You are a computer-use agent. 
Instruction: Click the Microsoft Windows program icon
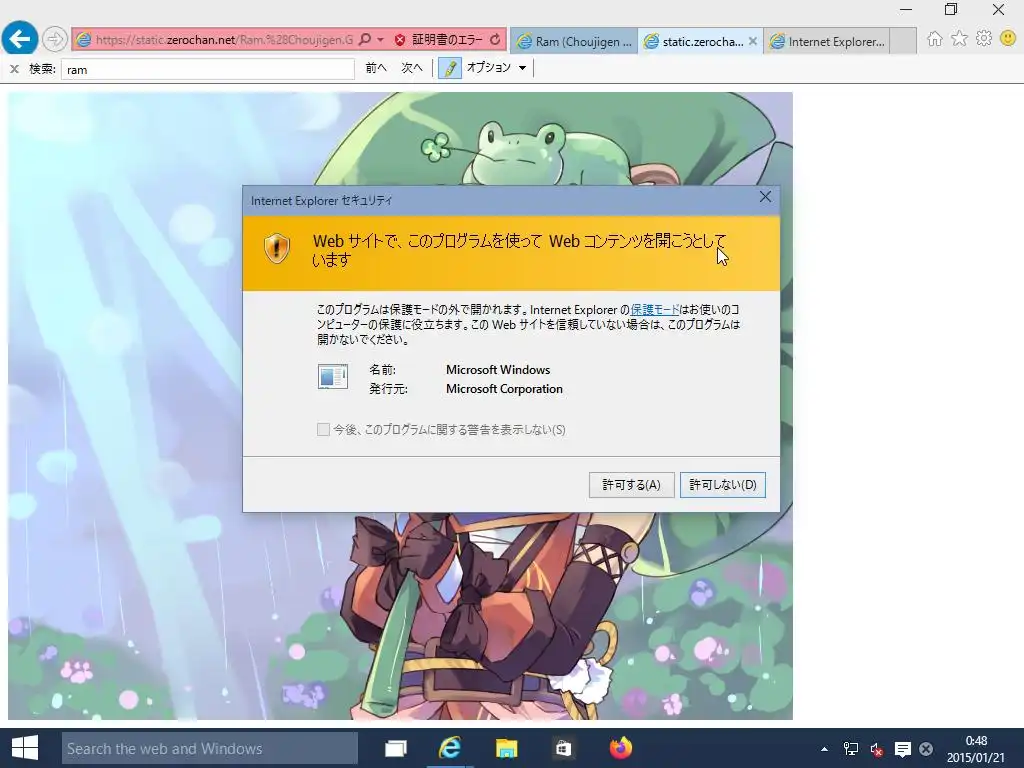click(332, 377)
